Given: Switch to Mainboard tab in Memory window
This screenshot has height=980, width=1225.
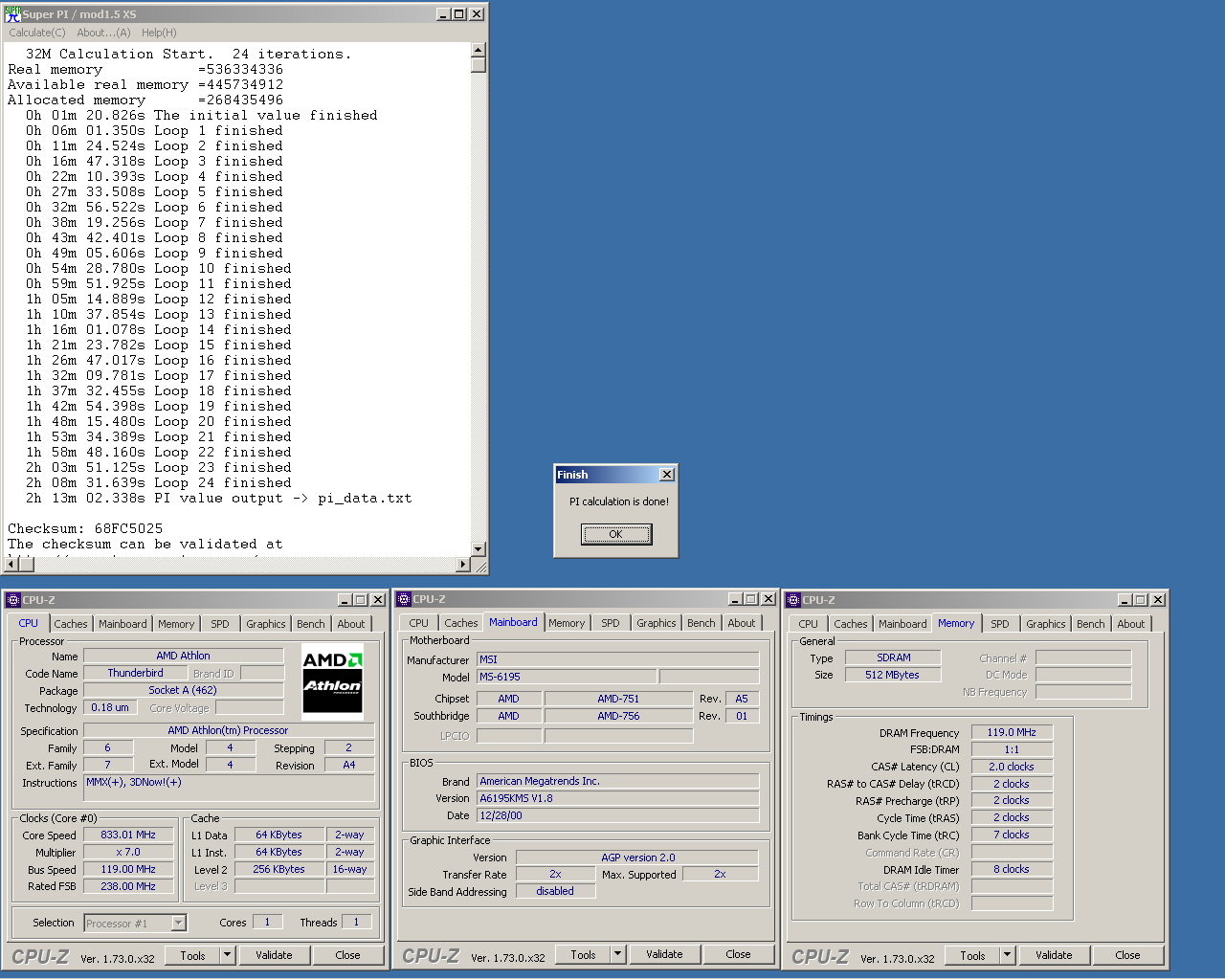Looking at the screenshot, I should [x=902, y=624].
